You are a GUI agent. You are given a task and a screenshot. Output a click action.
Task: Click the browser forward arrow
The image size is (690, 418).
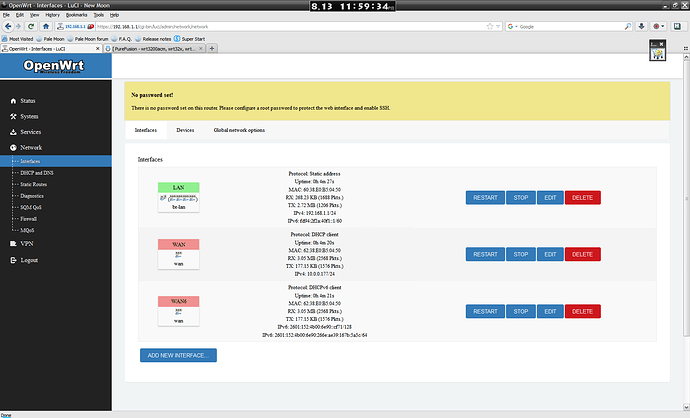(x=18, y=26)
